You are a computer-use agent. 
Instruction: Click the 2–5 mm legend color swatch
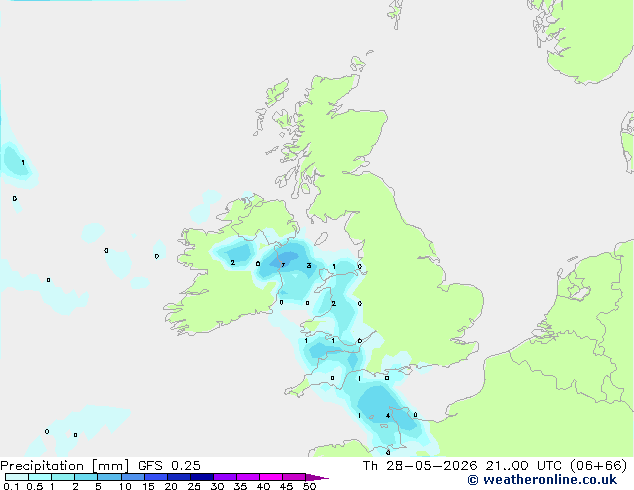86,477
